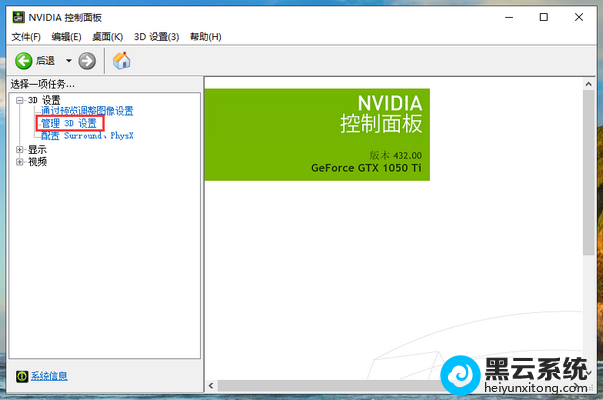
Task: Click the GeForce GTX 1050 Ti text
Action: coord(366,168)
